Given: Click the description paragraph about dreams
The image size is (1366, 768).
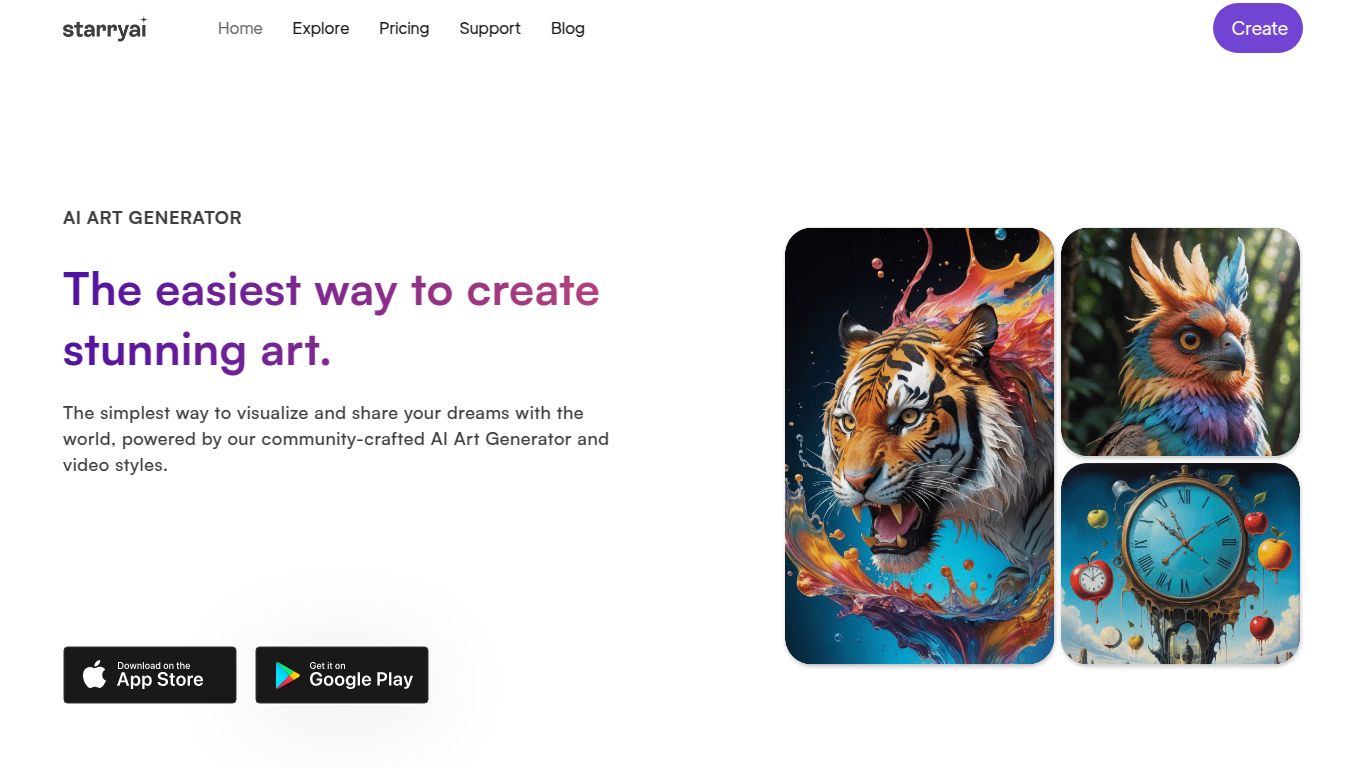Looking at the screenshot, I should tap(336, 439).
